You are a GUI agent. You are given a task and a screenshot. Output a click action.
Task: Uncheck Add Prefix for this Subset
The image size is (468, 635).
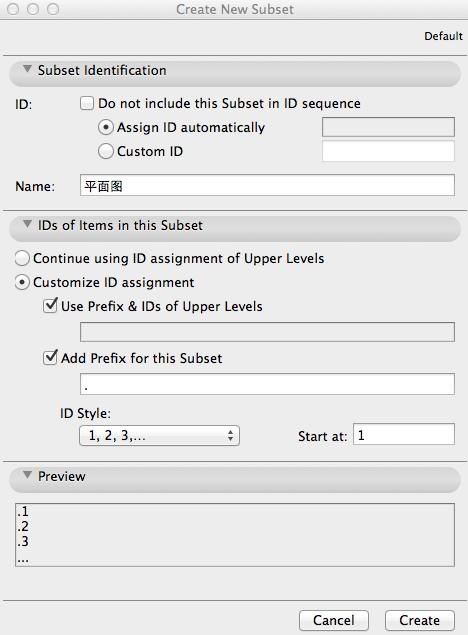[x=50, y=358]
